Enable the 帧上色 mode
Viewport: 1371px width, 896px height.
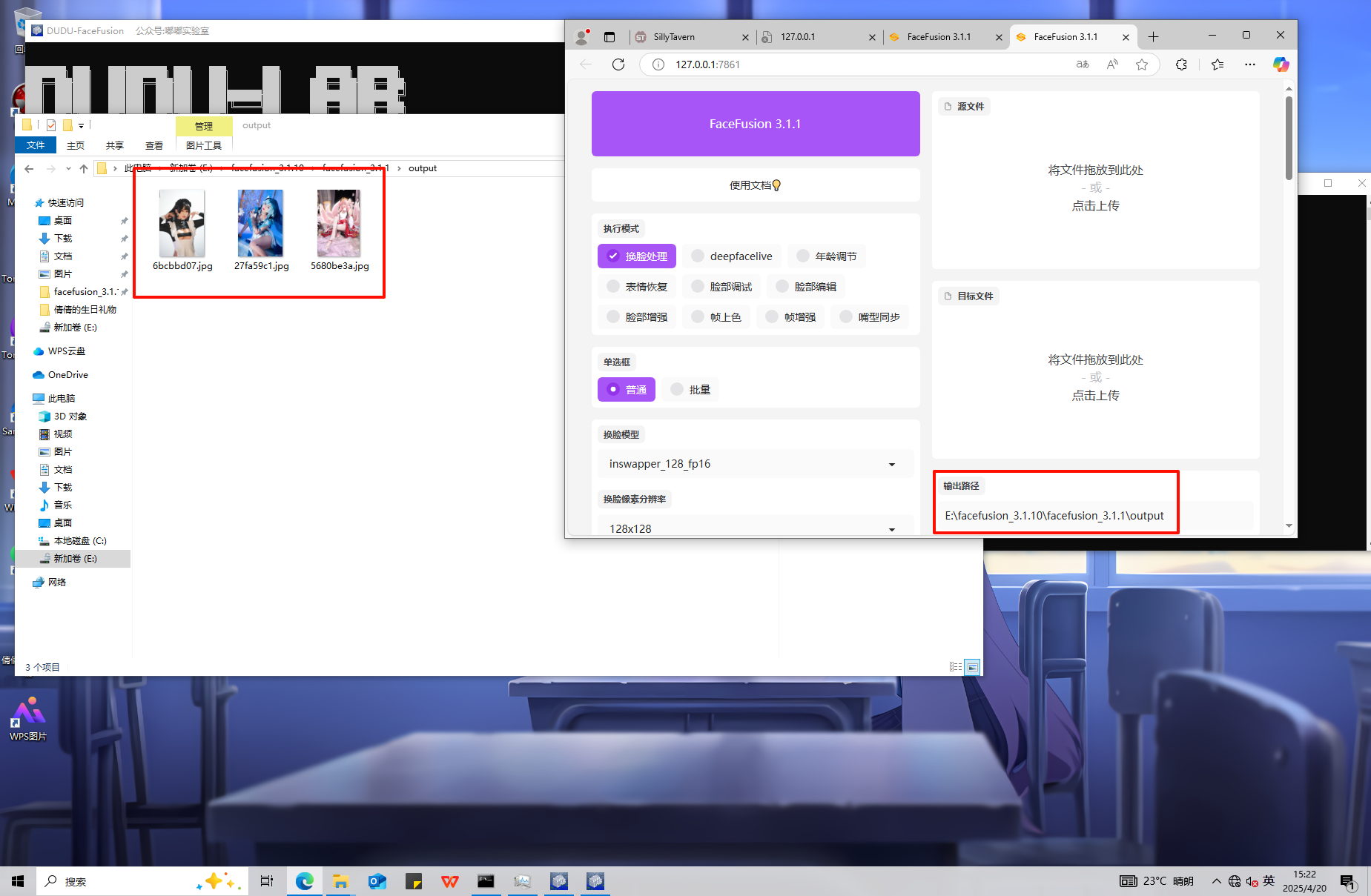click(716, 317)
